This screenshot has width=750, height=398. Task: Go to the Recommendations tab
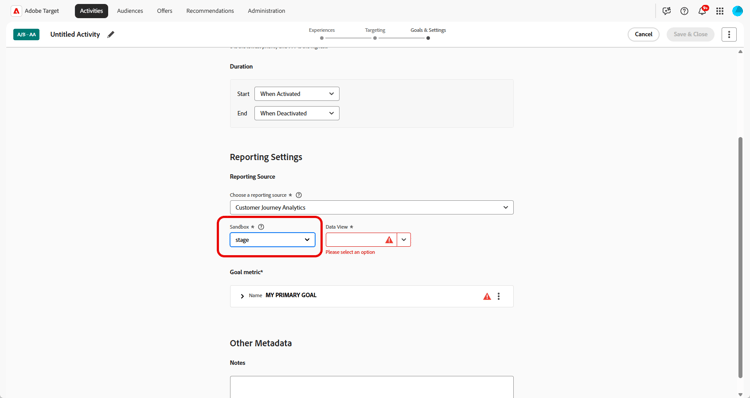point(210,11)
